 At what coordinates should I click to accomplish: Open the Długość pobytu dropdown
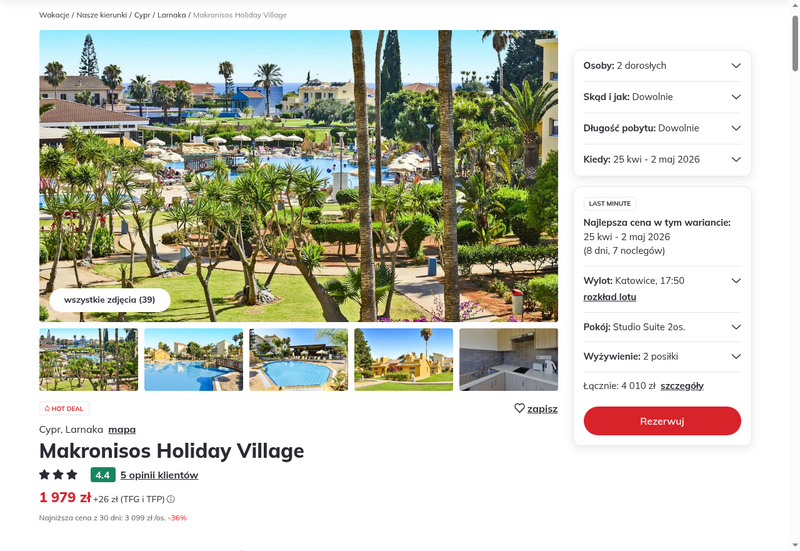(x=662, y=128)
